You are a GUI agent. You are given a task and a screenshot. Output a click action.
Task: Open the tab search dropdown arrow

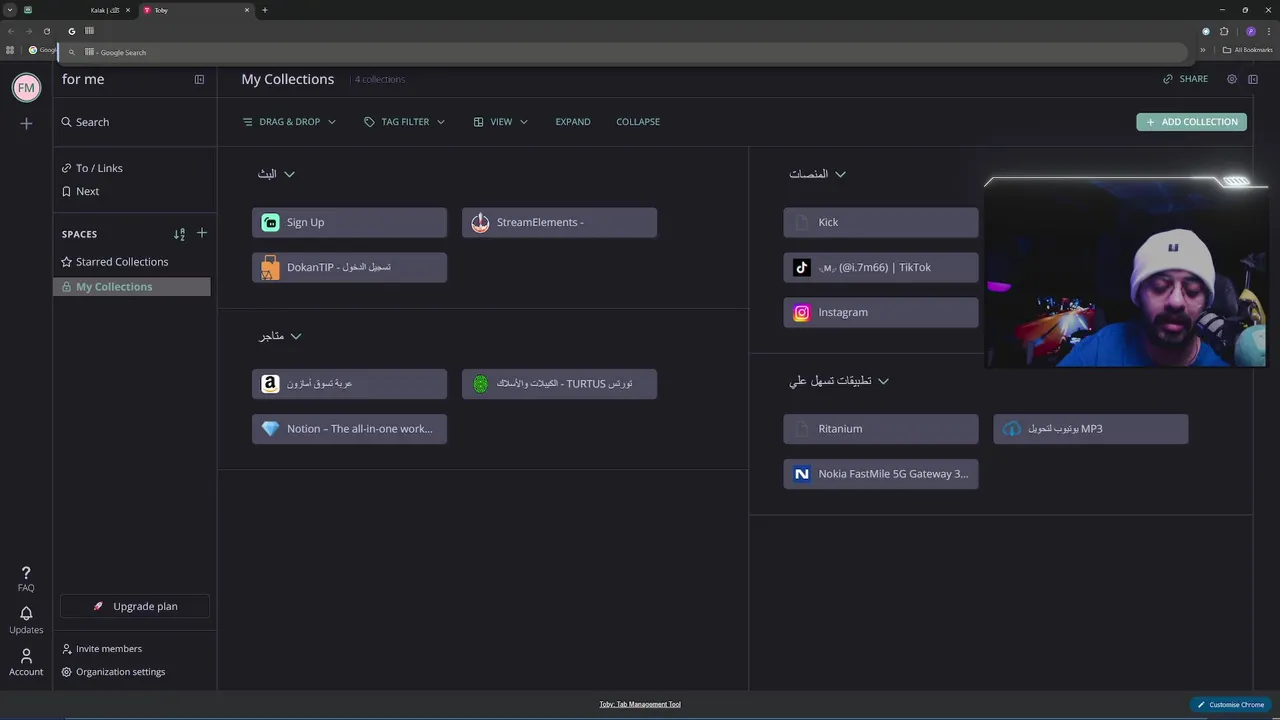10,10
